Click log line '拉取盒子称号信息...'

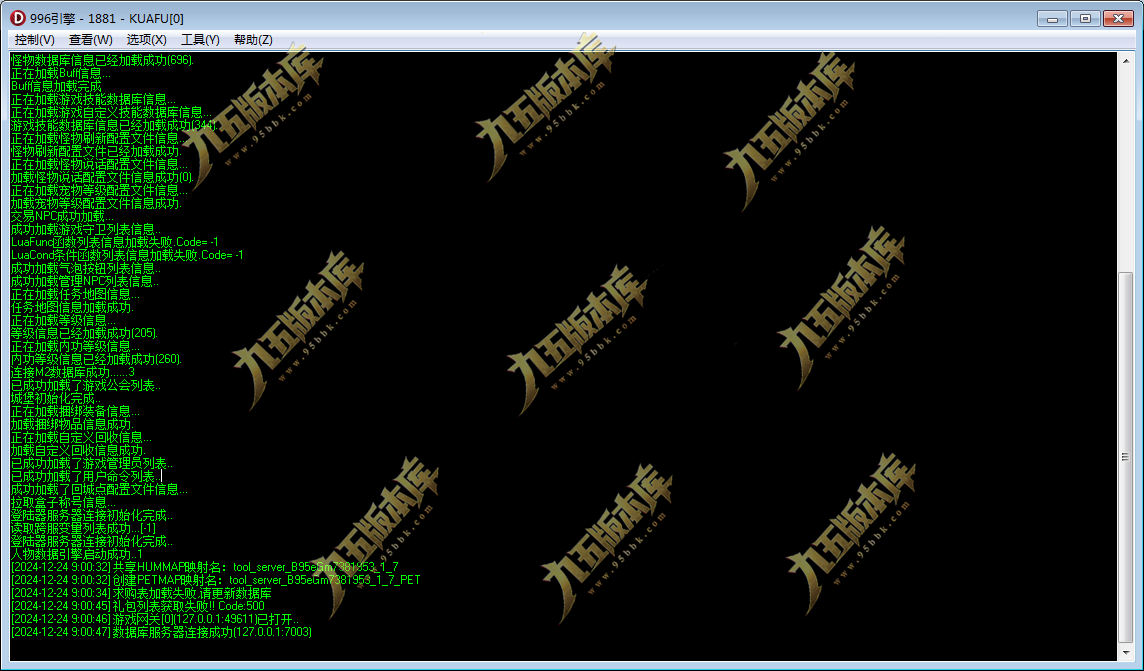(63, 503)
